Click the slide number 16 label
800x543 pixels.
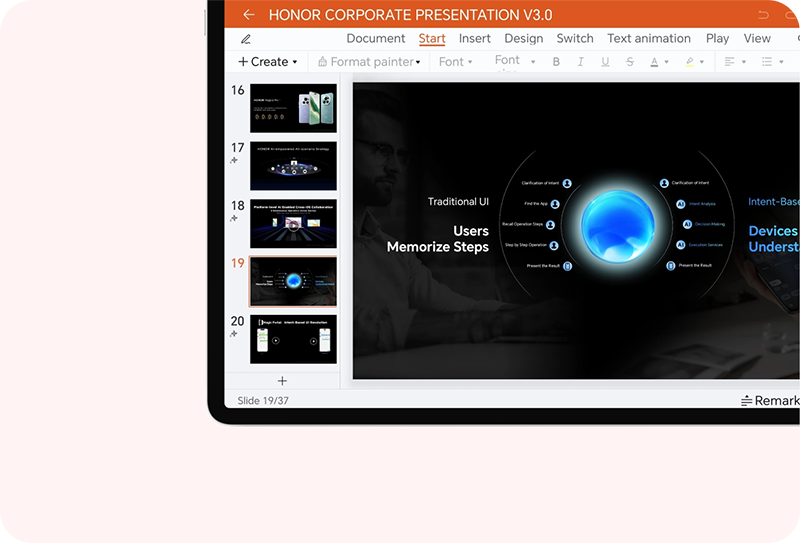click(237, 90)
